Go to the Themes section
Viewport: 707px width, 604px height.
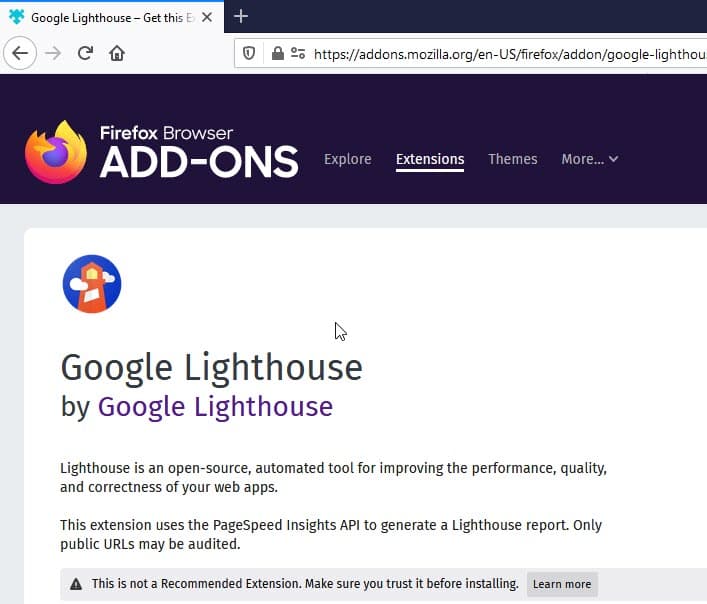513,159
